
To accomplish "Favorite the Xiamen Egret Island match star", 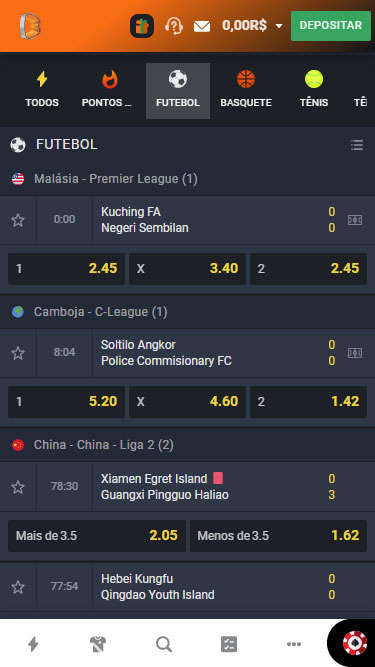I will click(18, 487).
